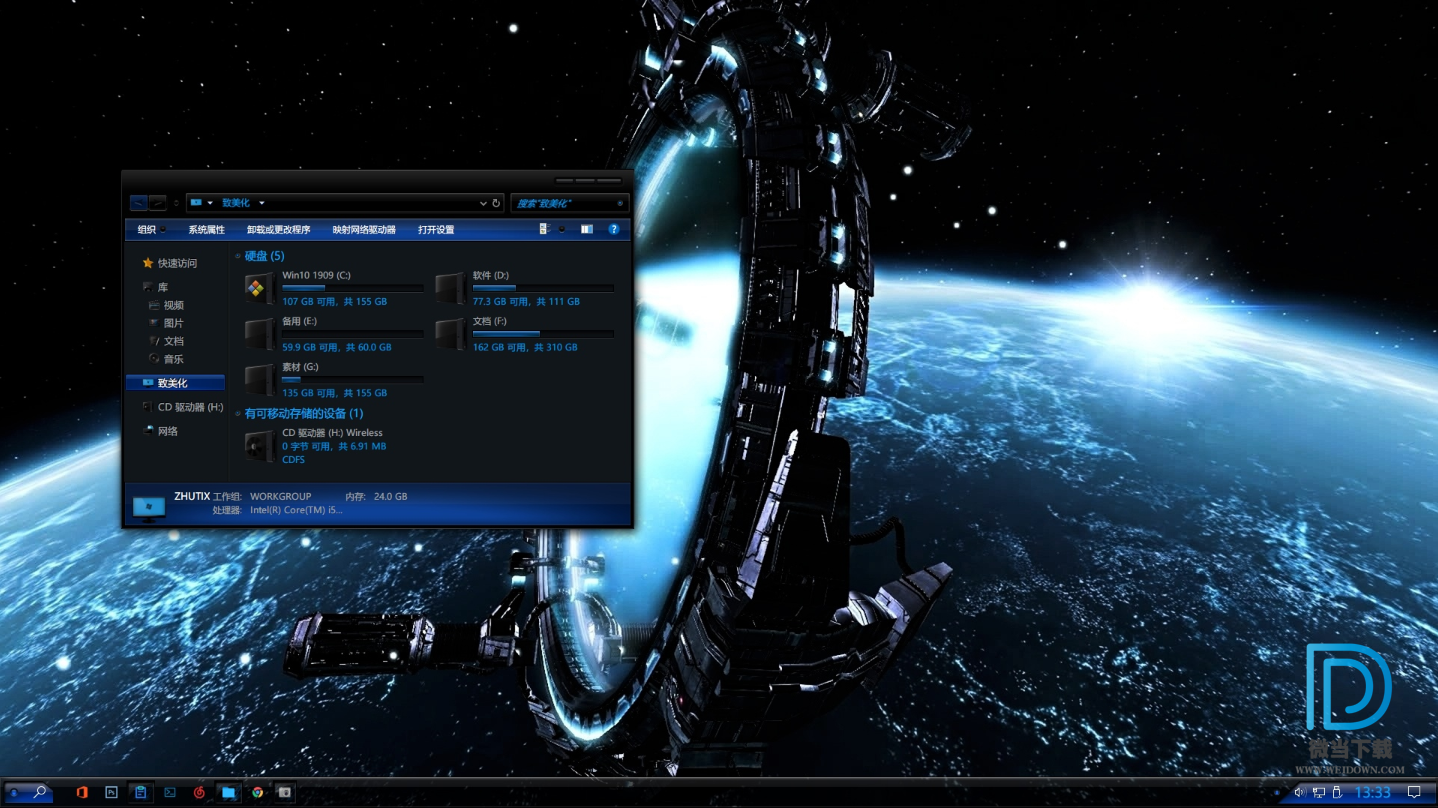Launch Photoshop from the taskbar
1438x808 pixels.
point(111,792)
